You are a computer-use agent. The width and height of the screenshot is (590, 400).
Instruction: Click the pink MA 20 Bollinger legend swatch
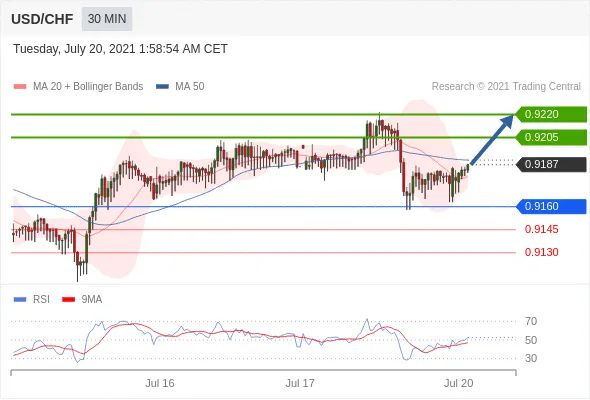pyautogui.click(x=20, y=87)
